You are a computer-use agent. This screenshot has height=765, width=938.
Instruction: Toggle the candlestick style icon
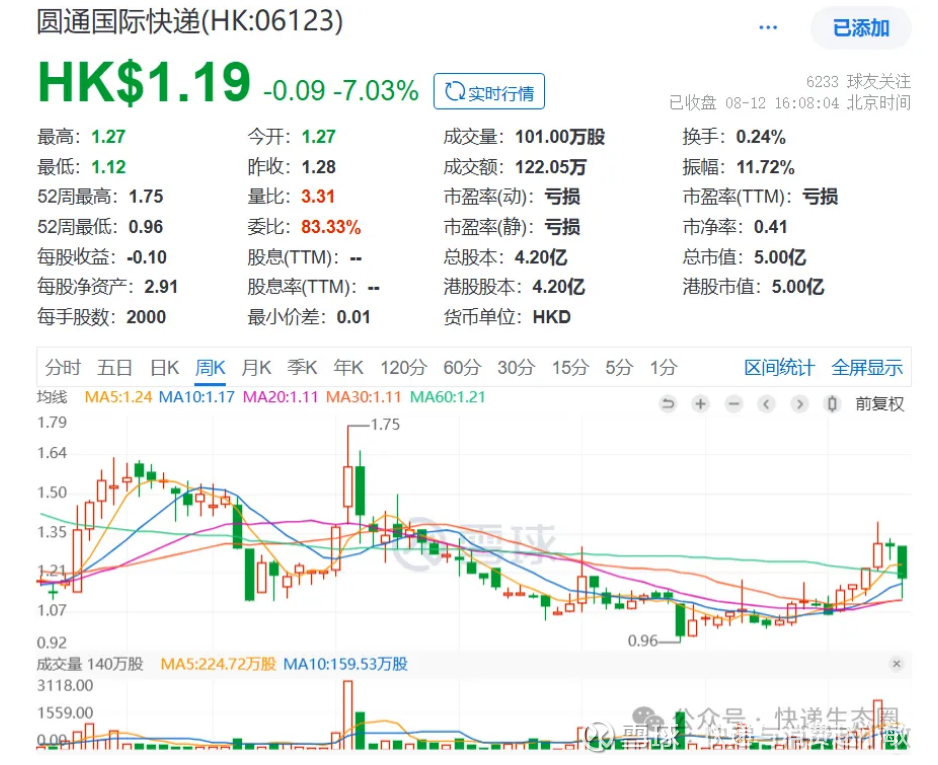[x=832, y=404]
